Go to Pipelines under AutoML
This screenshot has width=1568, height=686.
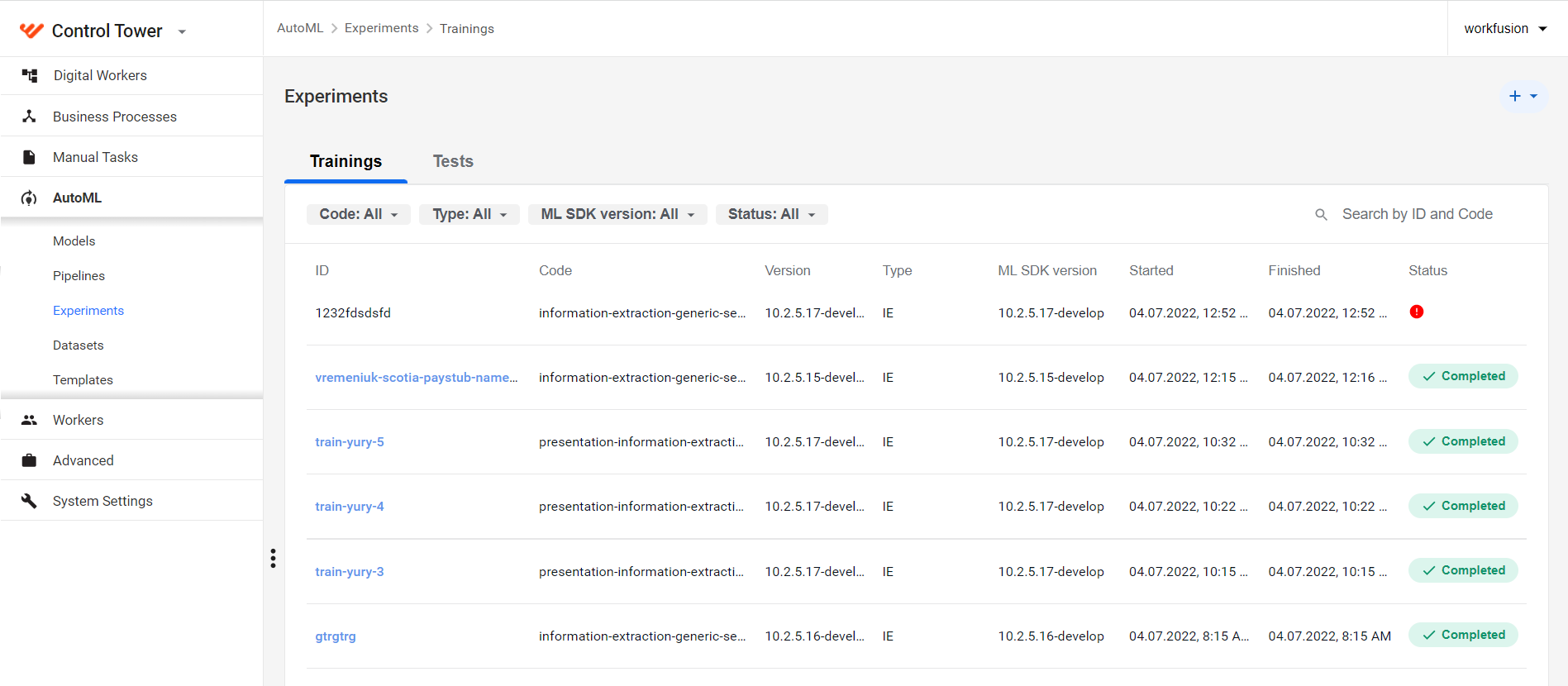click(79, 276)
